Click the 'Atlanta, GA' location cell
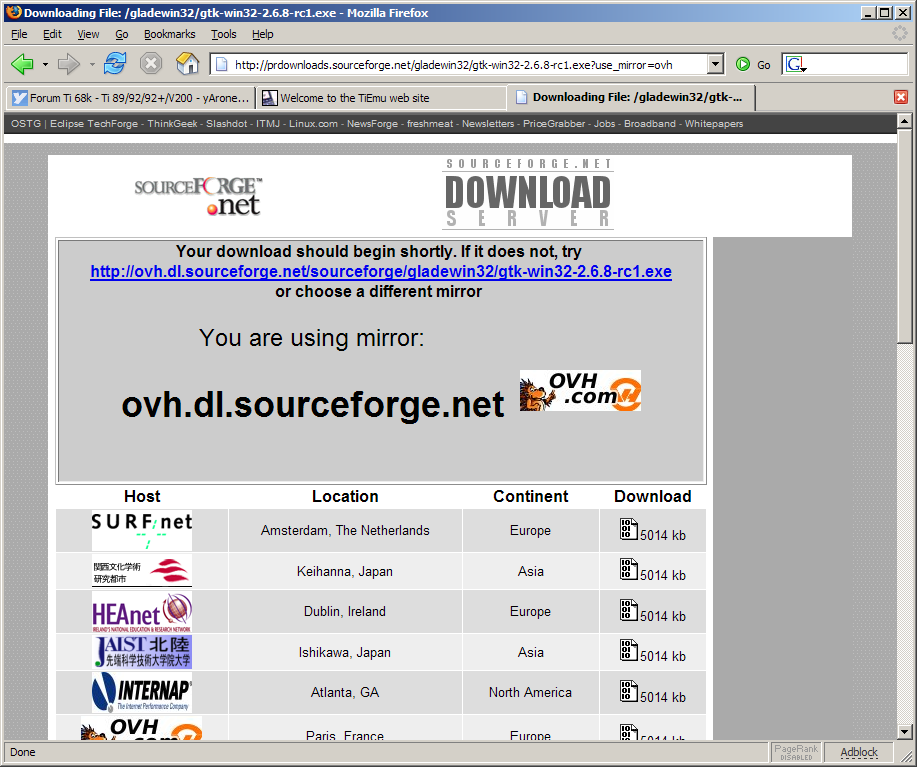Viewport: 917px width, 767px height. [345, 692]
